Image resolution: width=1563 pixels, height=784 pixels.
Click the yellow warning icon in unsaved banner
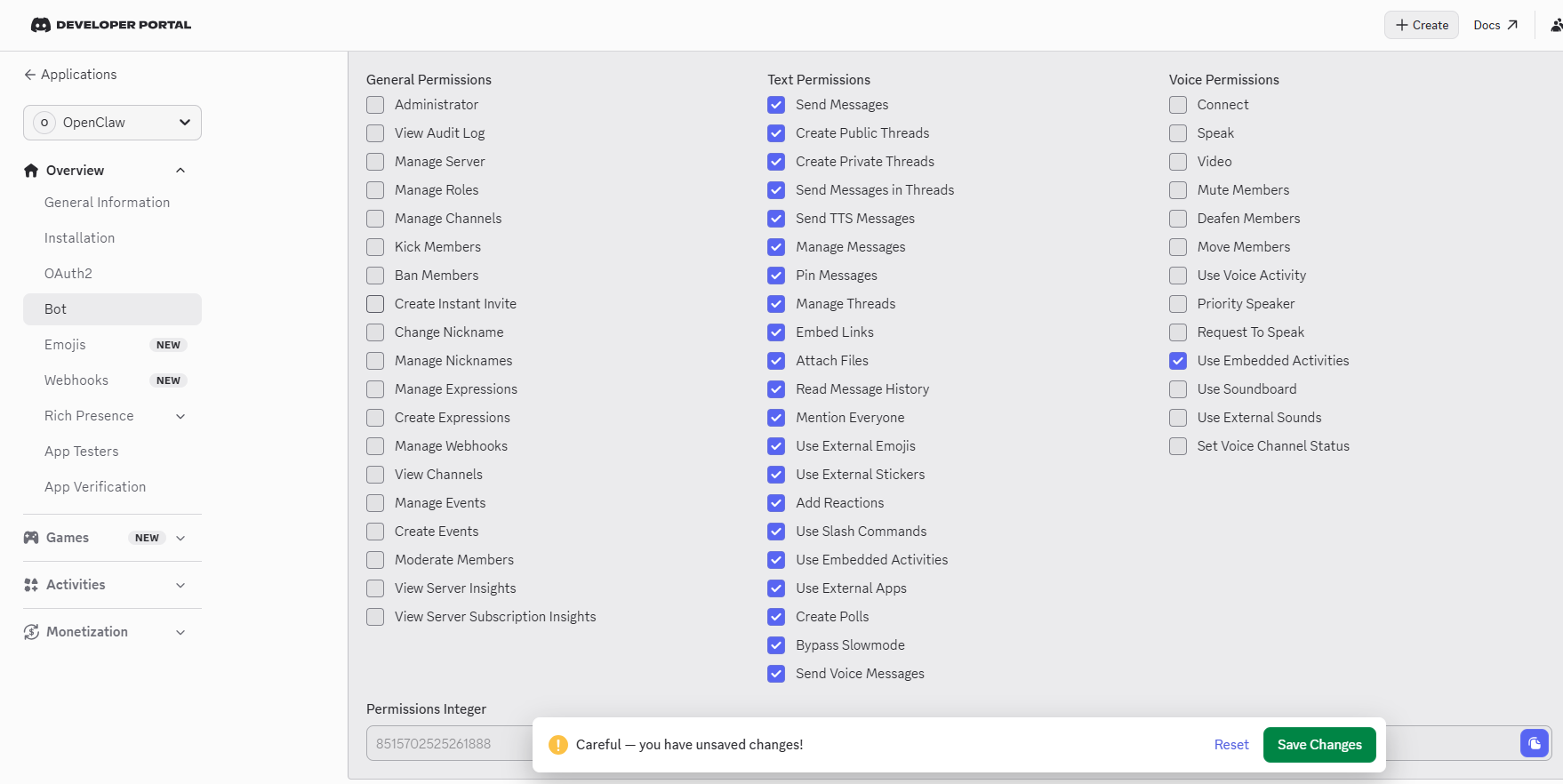[x=558, y=745]
